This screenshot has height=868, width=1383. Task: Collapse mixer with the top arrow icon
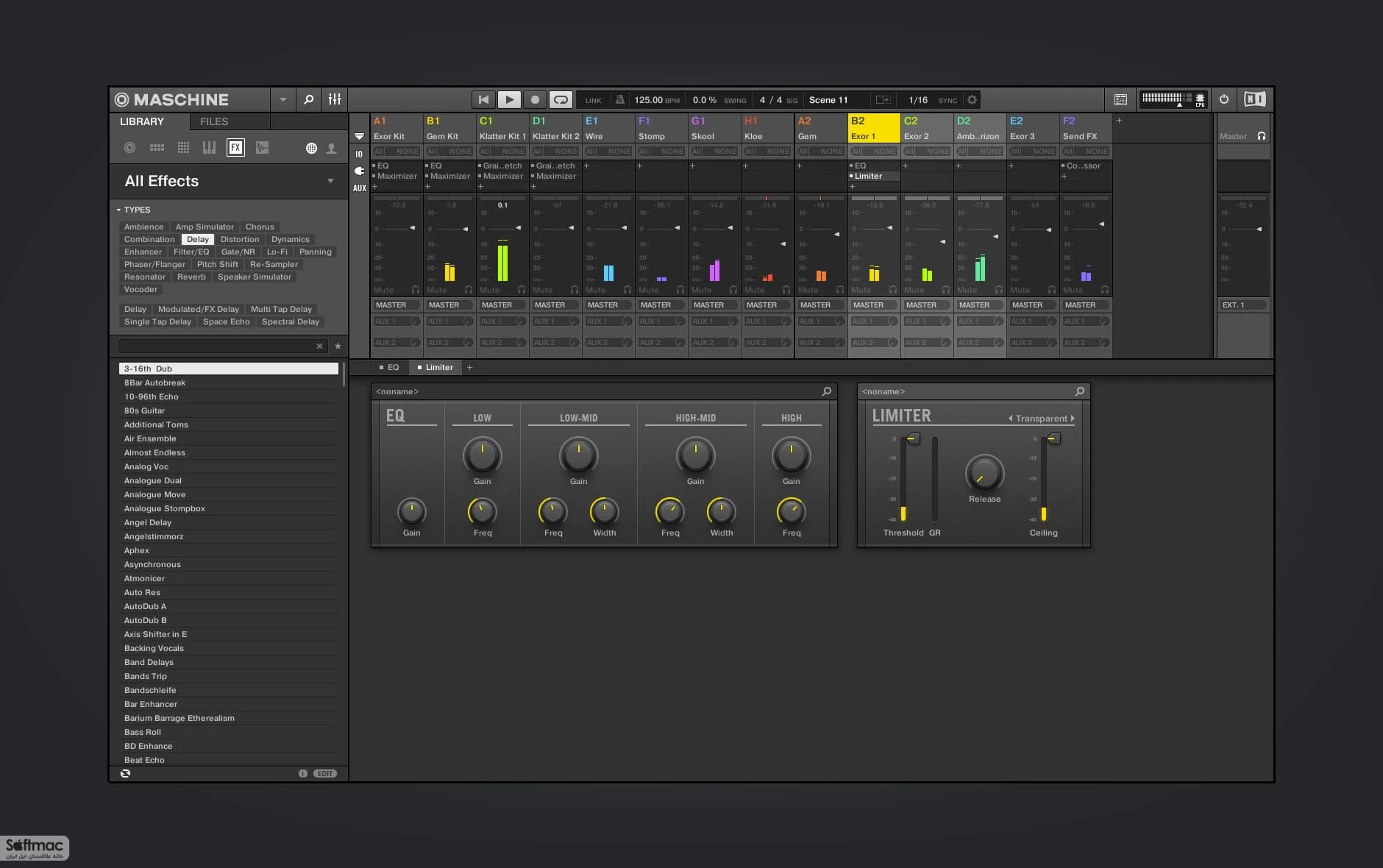coord(359,136)
